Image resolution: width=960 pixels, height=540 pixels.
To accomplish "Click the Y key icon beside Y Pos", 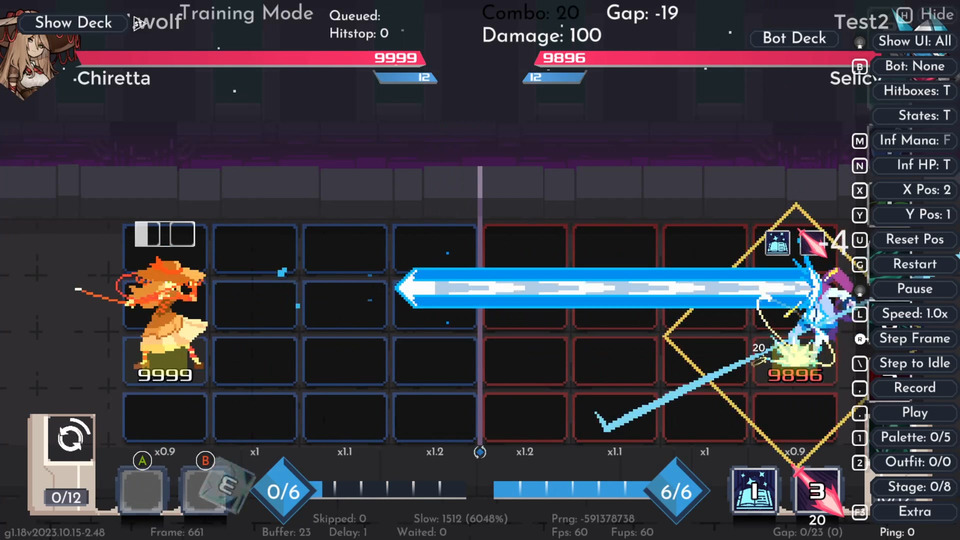I will 860,215.
